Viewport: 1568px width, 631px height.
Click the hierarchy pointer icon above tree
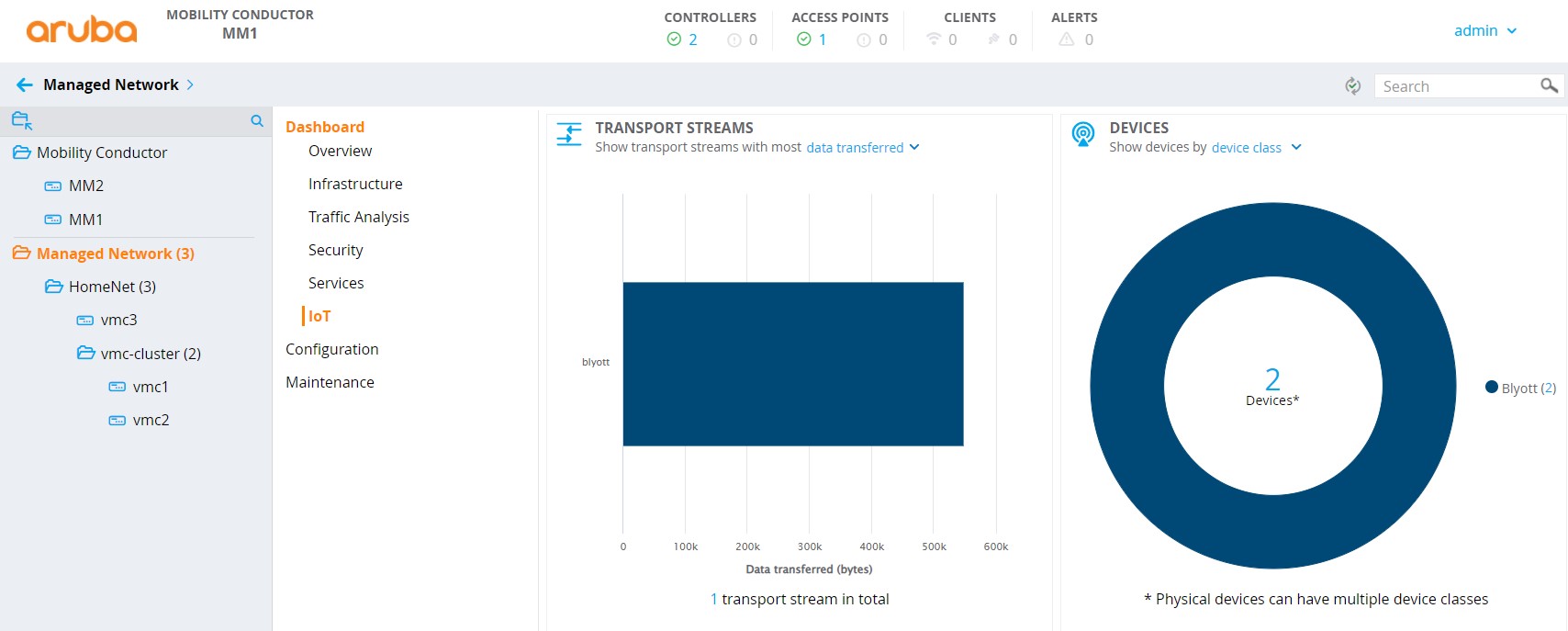click(22, 120)
